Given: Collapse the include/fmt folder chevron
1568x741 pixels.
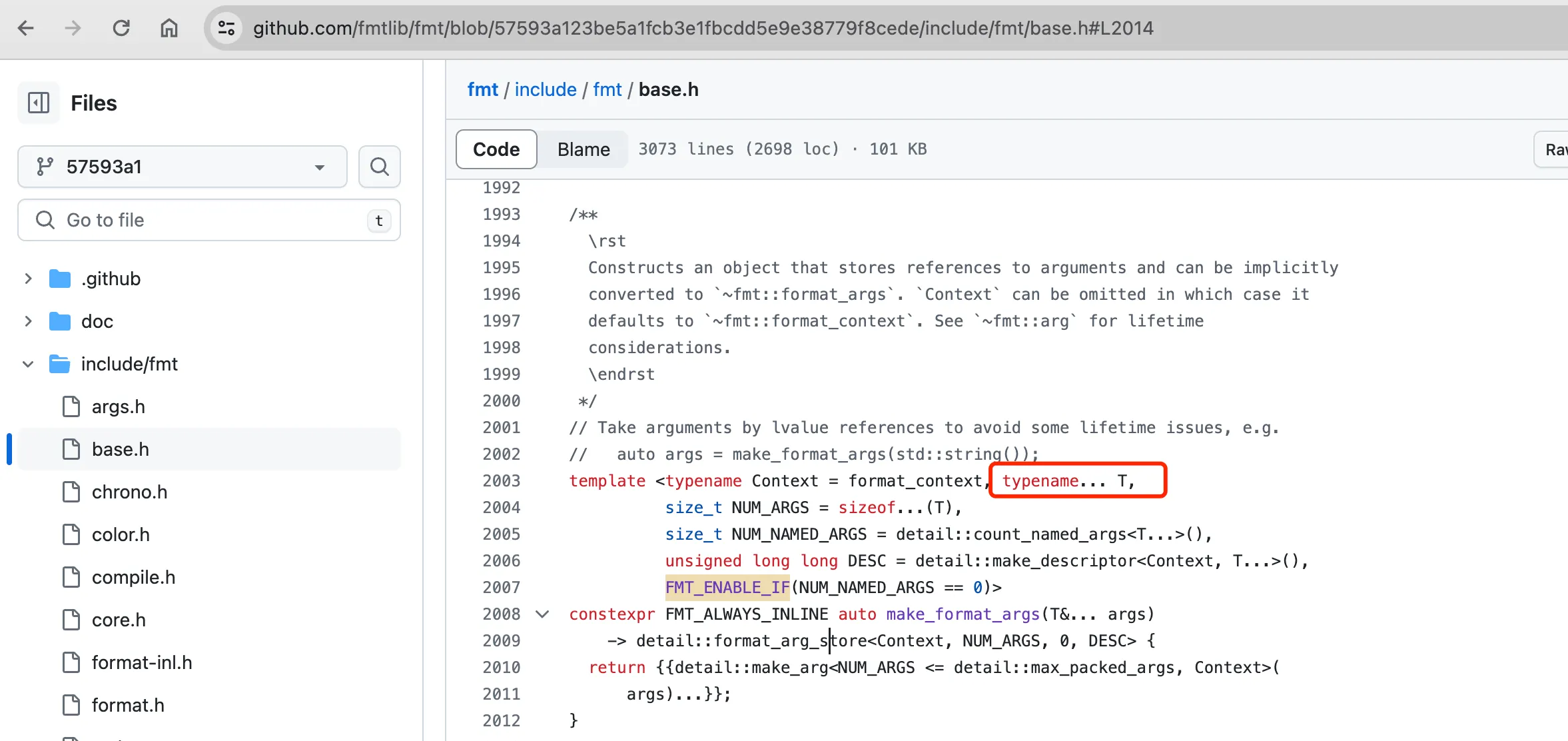Looking at the screenshot, I should [28, 364].
